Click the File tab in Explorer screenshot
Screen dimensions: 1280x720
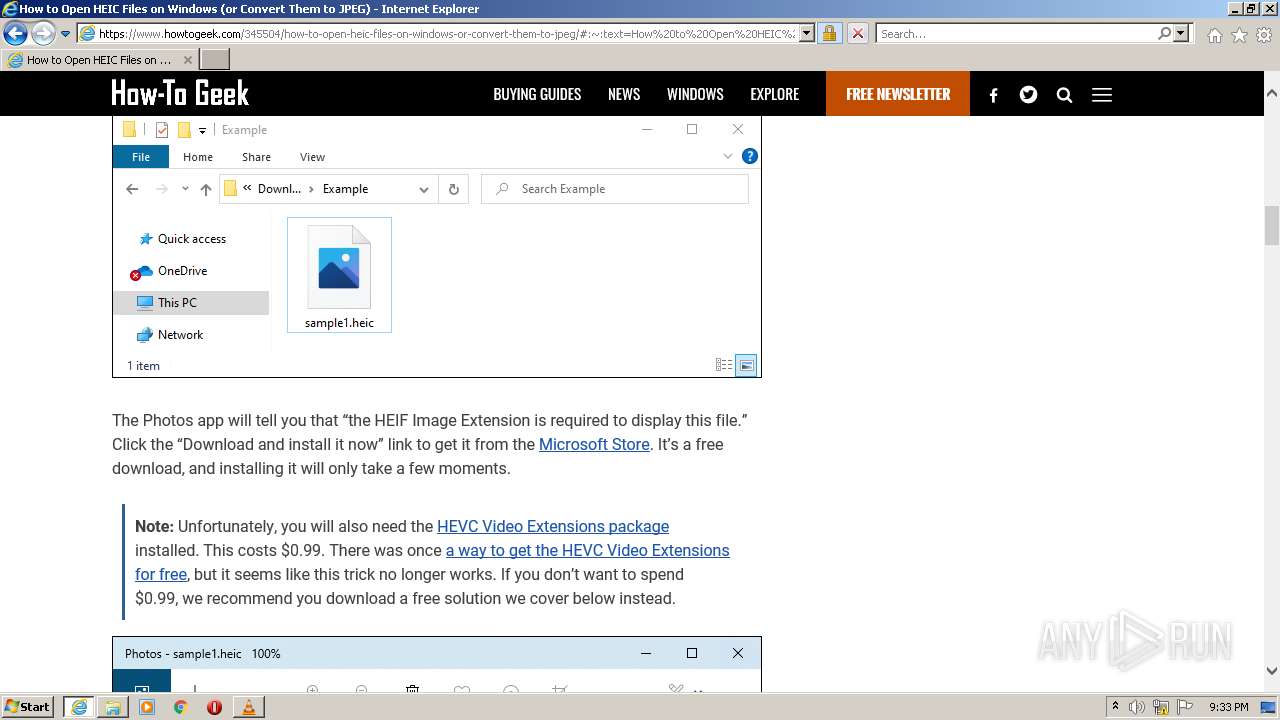point(141,157)
